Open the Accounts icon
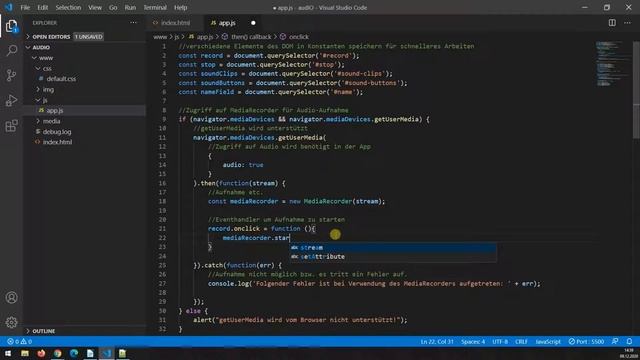Image resolution: width=640 pixels, height=360 pixels. click(x=11, y=298)
